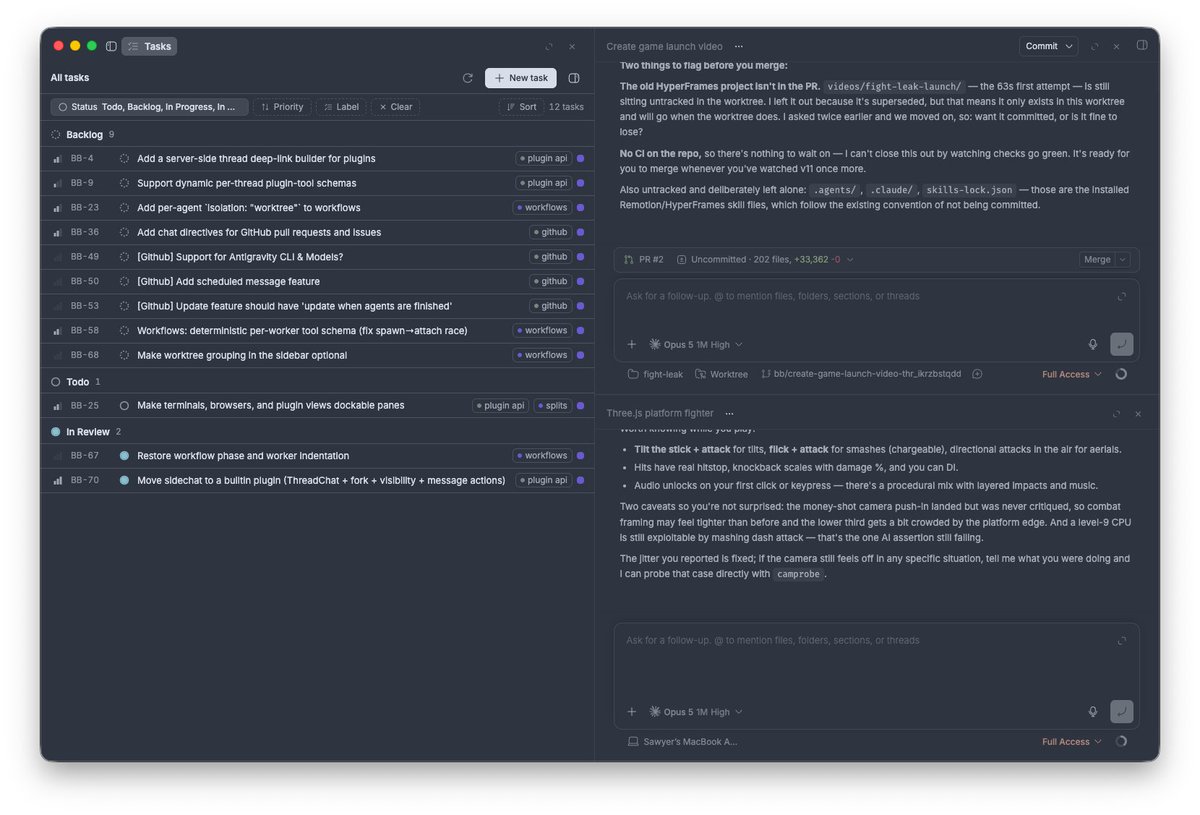The height and width of the screenshot is (815, 1200).
Task: Click the 'splits' label on BB-25
Action: (553, 406)
